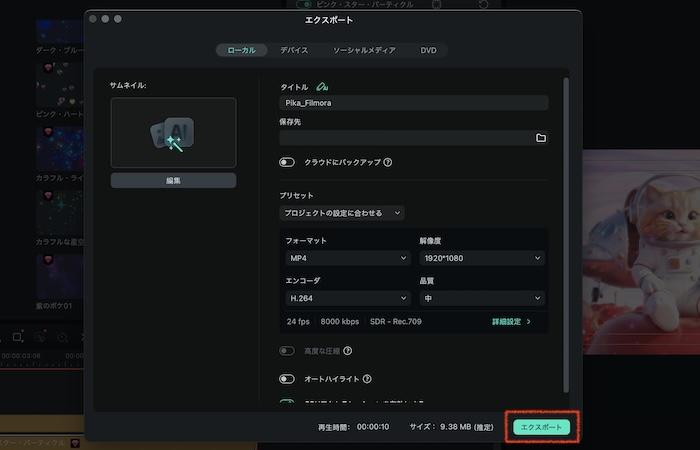Open the 詳細設定 link
The image size is (700, 450).
pos(511,322)
